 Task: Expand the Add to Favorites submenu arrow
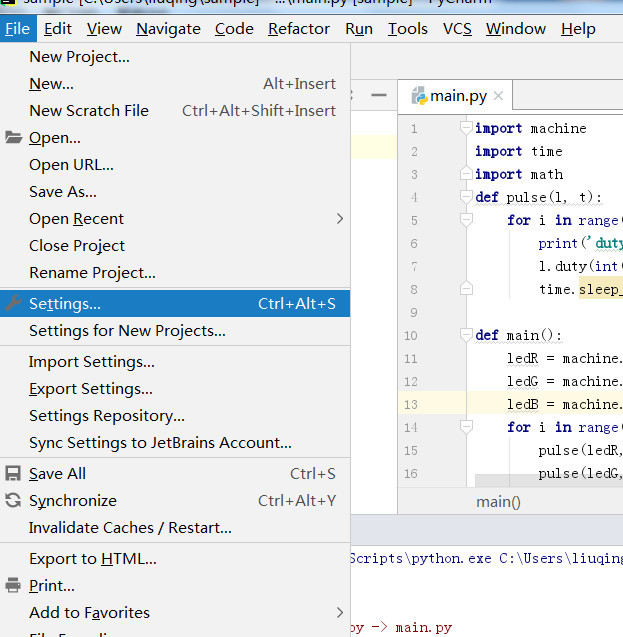pos(340,613)
